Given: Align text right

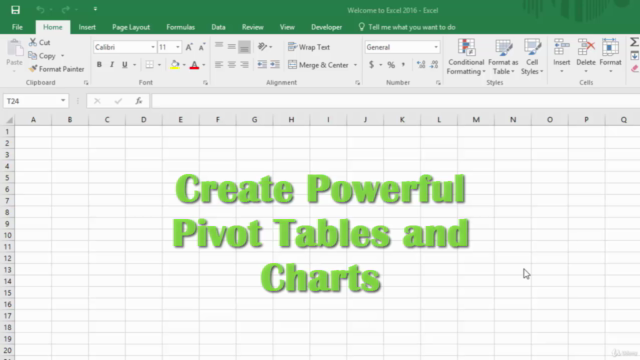Looking at the screenshot, I should (x=244, y=64).
